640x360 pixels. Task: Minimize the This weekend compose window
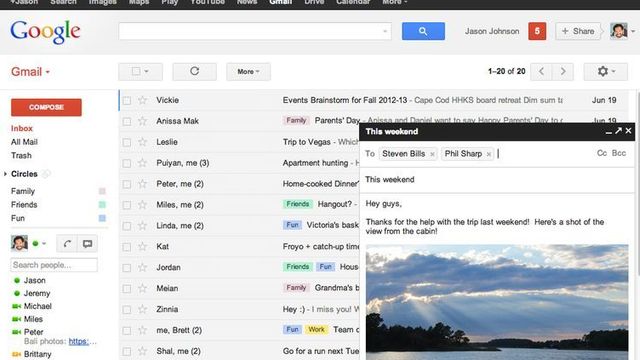609,131
